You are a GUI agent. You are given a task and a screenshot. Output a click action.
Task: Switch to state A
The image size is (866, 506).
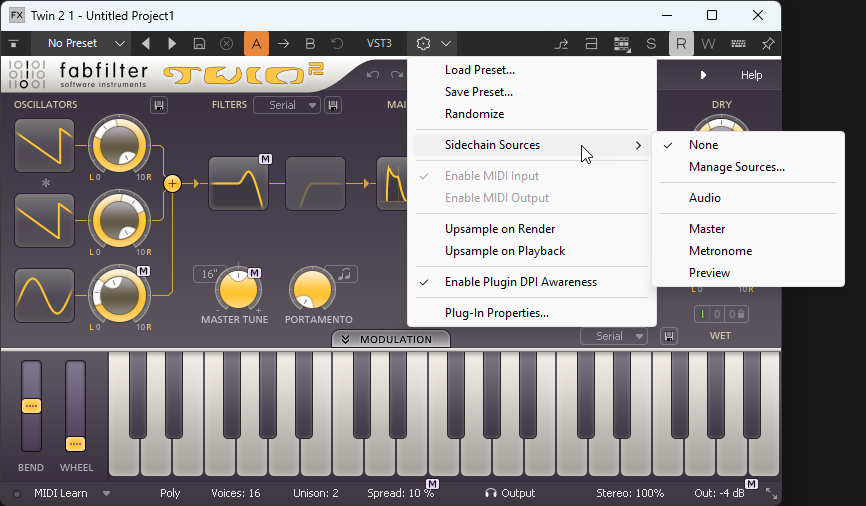click(x=256, y=44)
